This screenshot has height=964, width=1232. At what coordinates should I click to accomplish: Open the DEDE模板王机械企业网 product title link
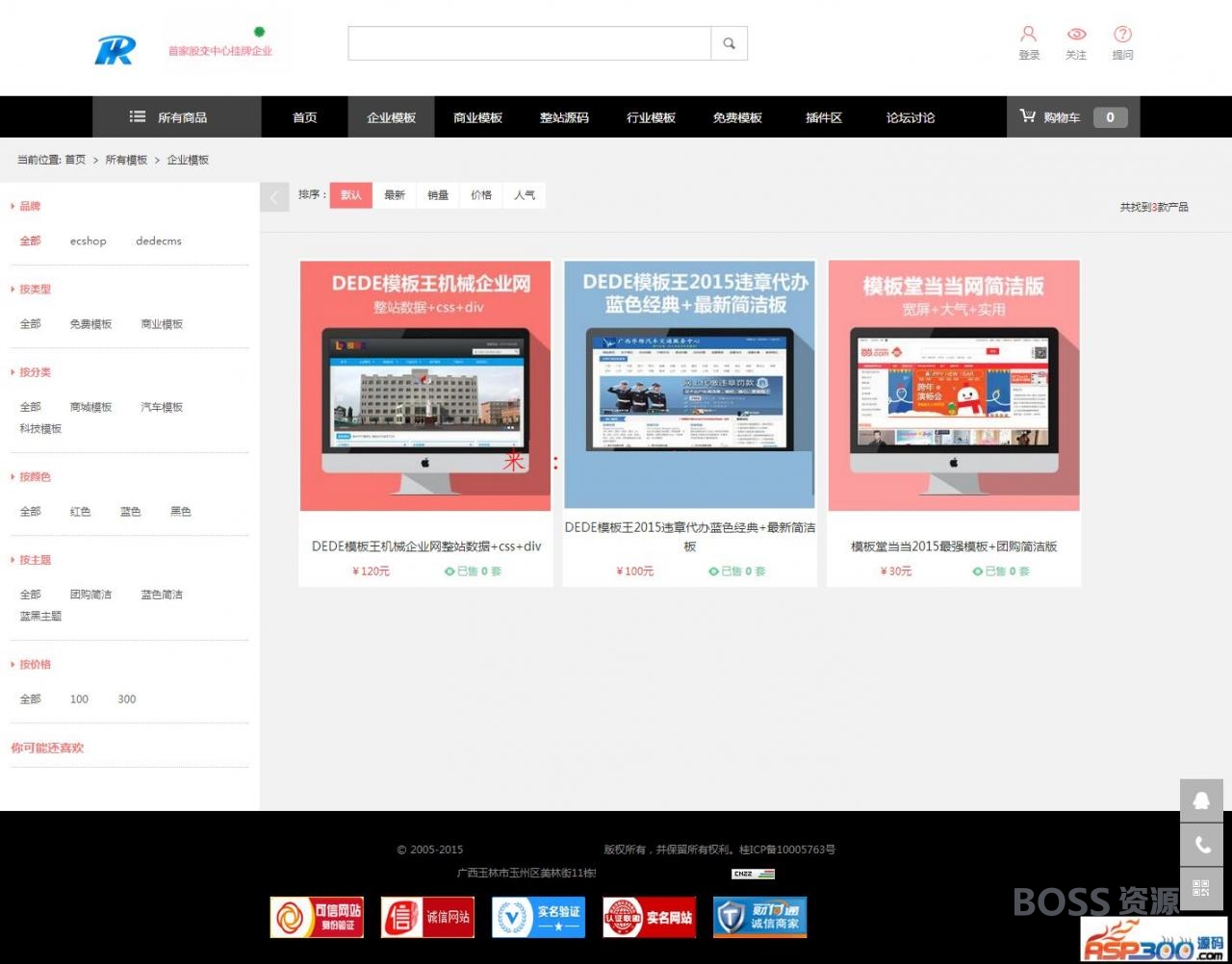426,546
